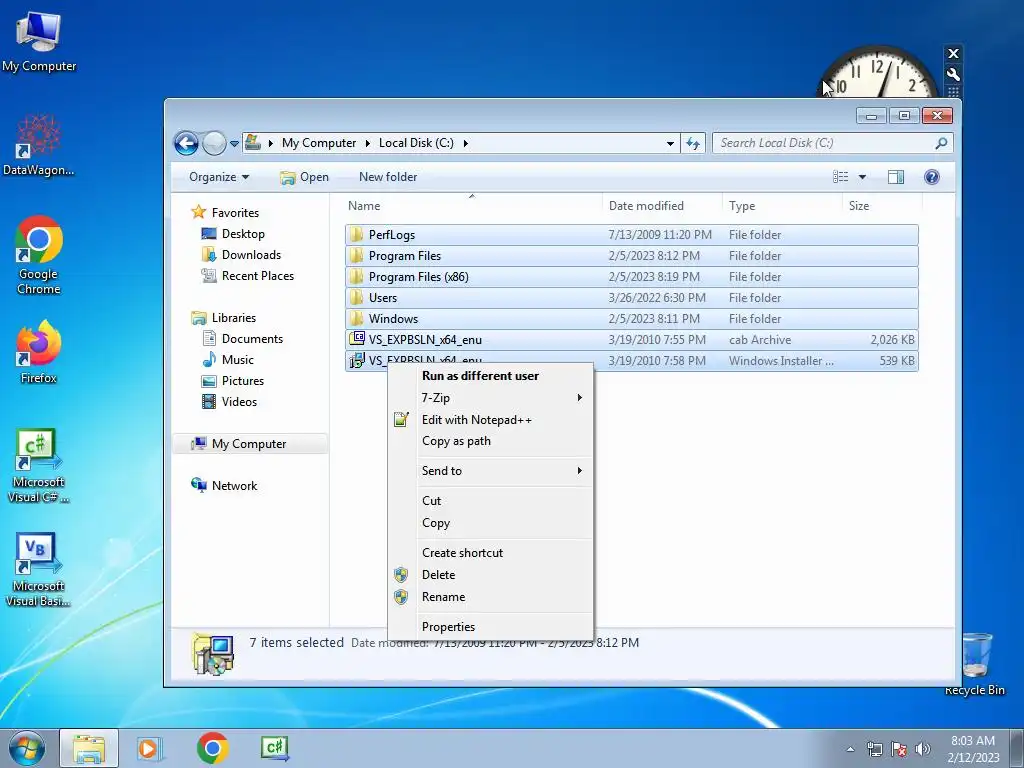Open Action Center flag tray icon

point(899,749)
